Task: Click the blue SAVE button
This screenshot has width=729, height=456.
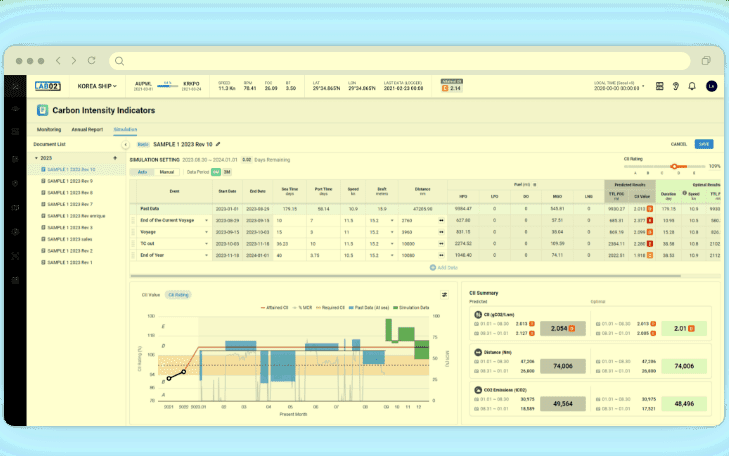Action: click(x=704, y=144)
